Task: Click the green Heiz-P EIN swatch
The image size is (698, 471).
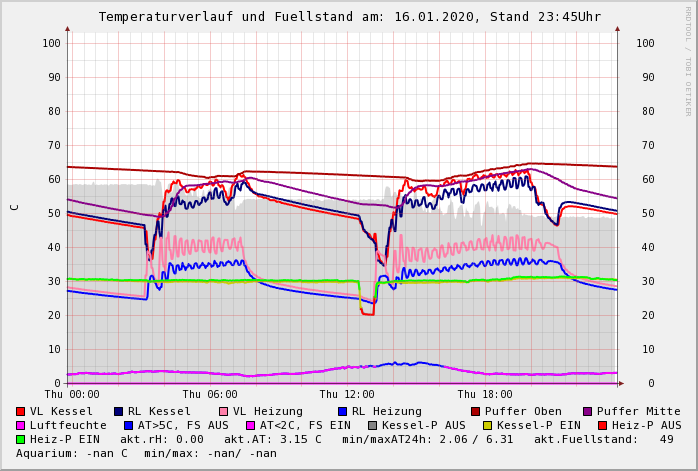Action: (x=20, y=439)
